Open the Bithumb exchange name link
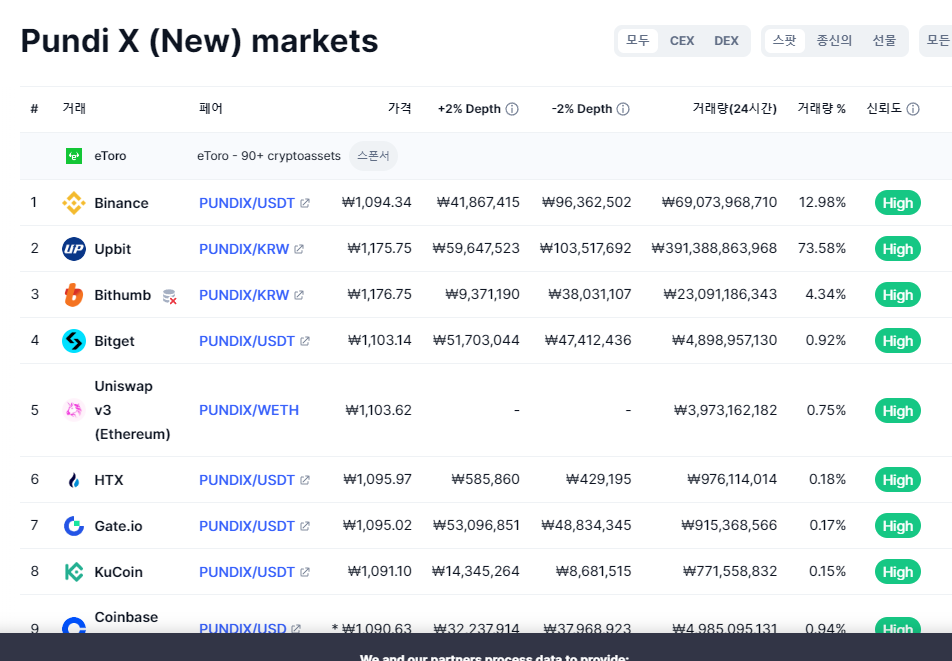 click(123, 295)
